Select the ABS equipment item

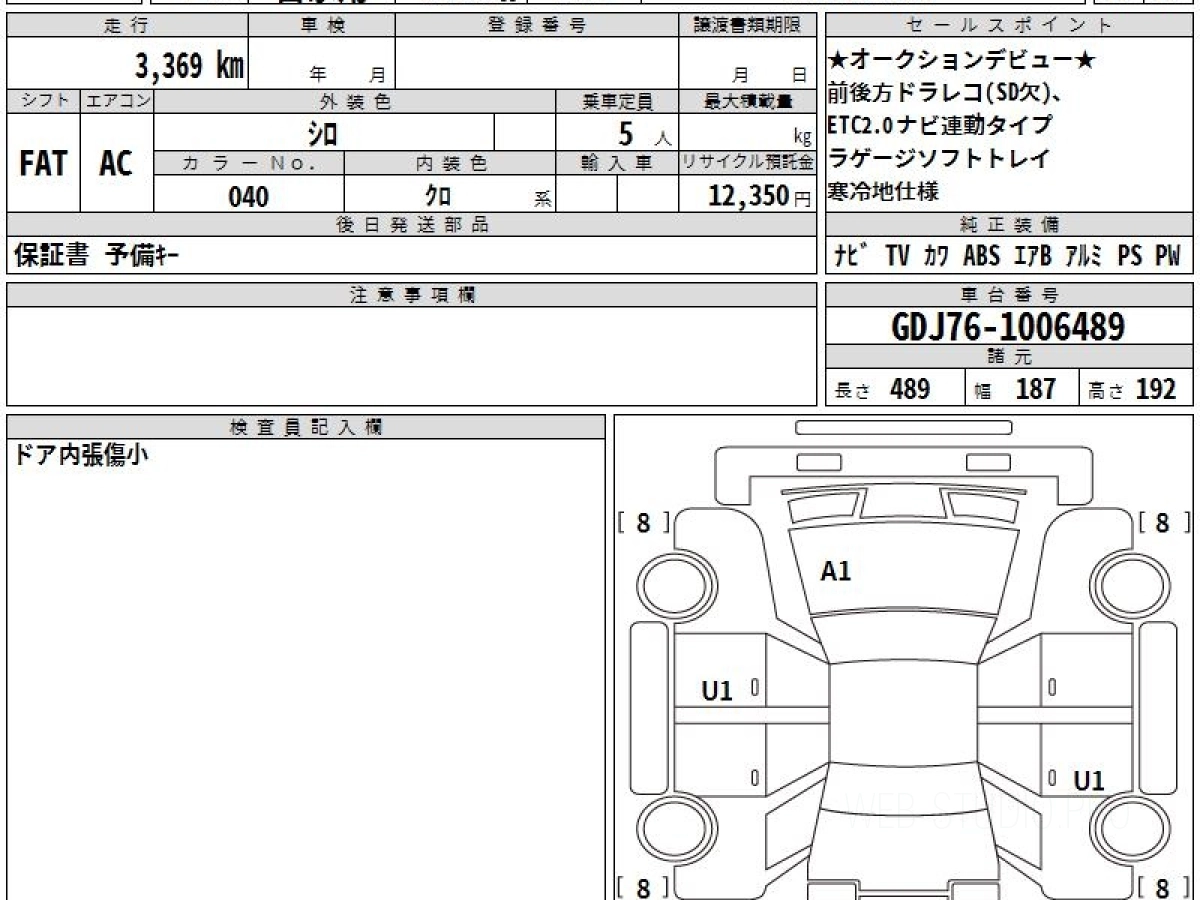[981, 256]
